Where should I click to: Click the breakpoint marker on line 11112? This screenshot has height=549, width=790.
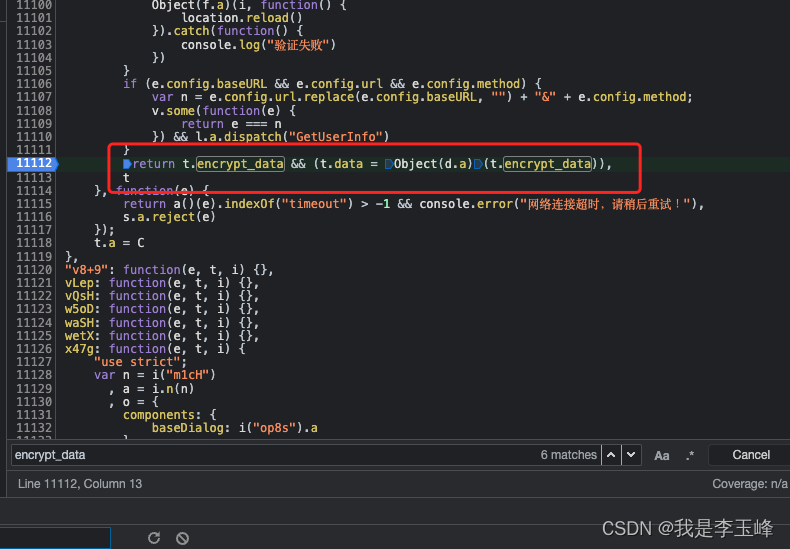point(34,163)
